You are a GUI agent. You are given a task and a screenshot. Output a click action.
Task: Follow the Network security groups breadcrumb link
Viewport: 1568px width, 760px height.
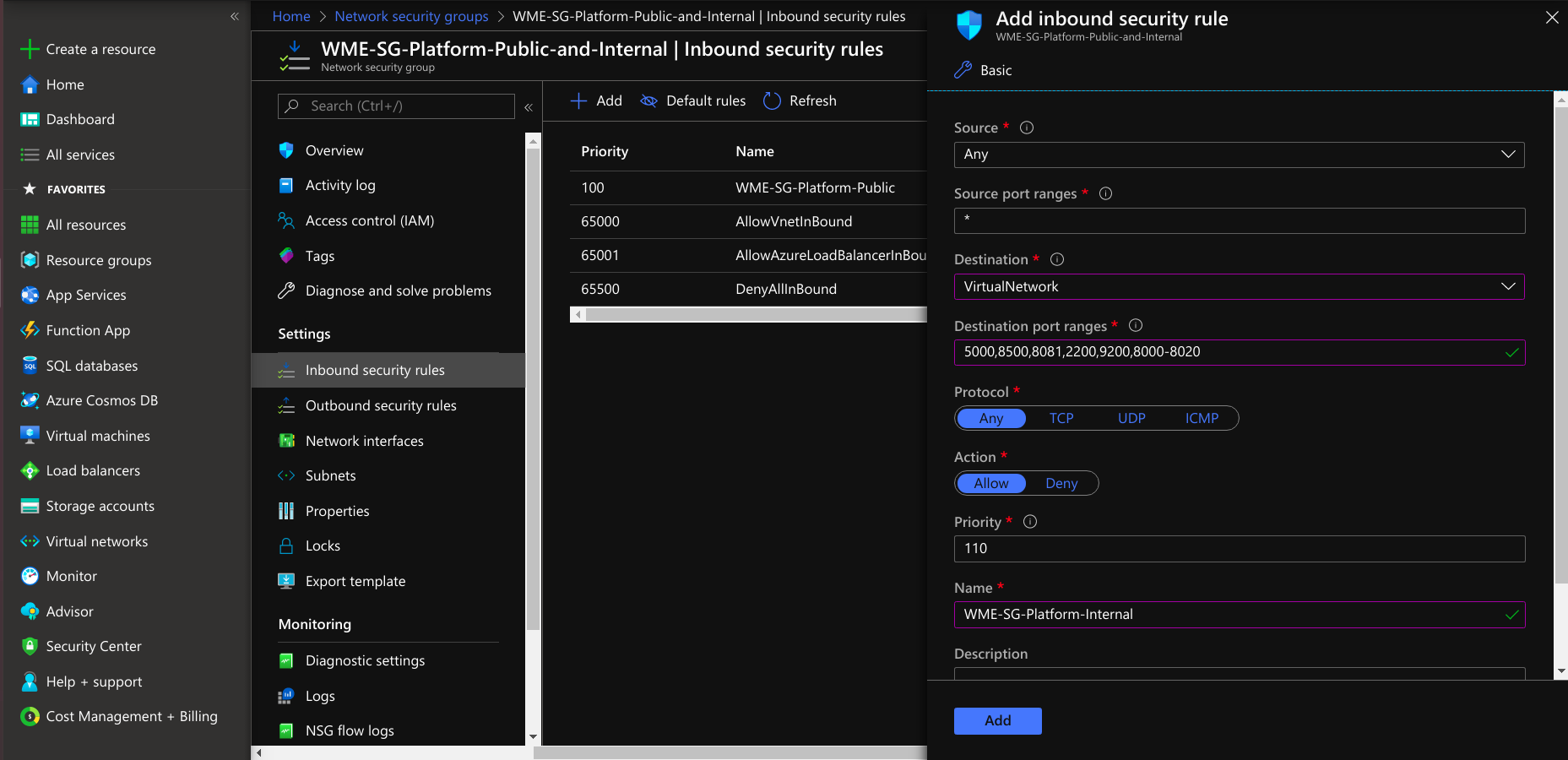coord(411,16)
